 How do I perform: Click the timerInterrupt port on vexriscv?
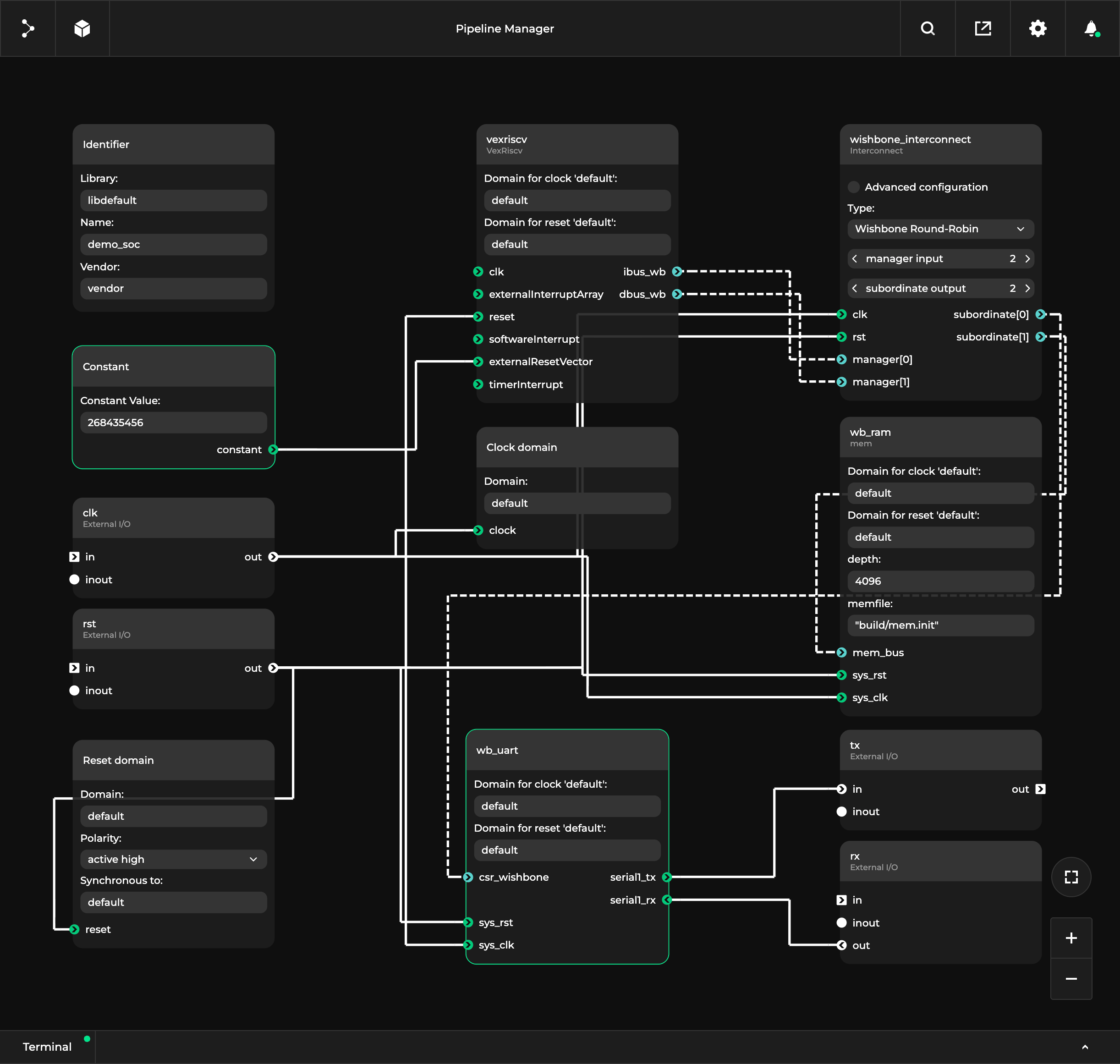tap(478, 384)
